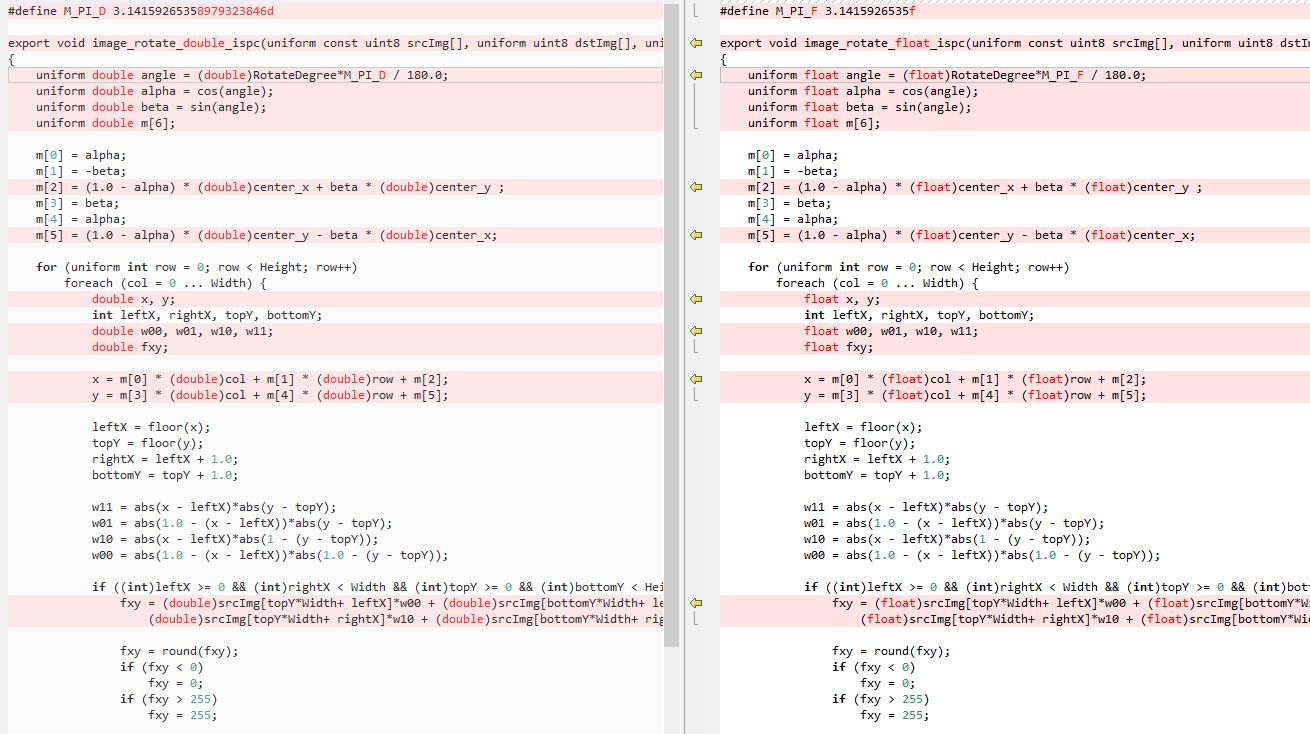Click the 'if ((int)leftX >= 0' line in double pane

(377, 587)
